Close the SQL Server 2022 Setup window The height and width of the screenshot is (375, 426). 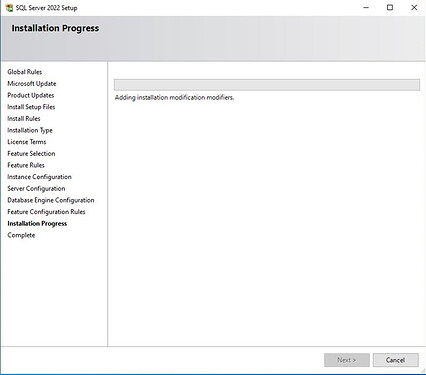tap(414, 7)
